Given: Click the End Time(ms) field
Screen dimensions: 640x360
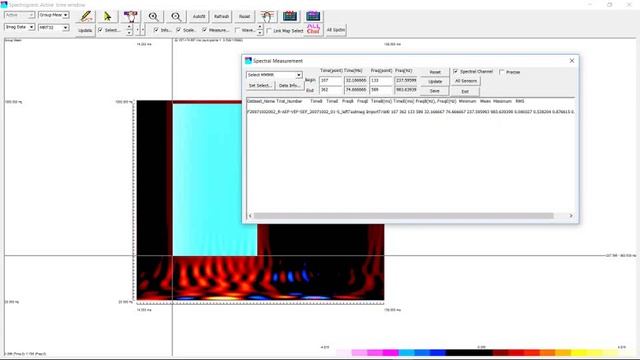Looking at the screenshot, I should point(356,90).
